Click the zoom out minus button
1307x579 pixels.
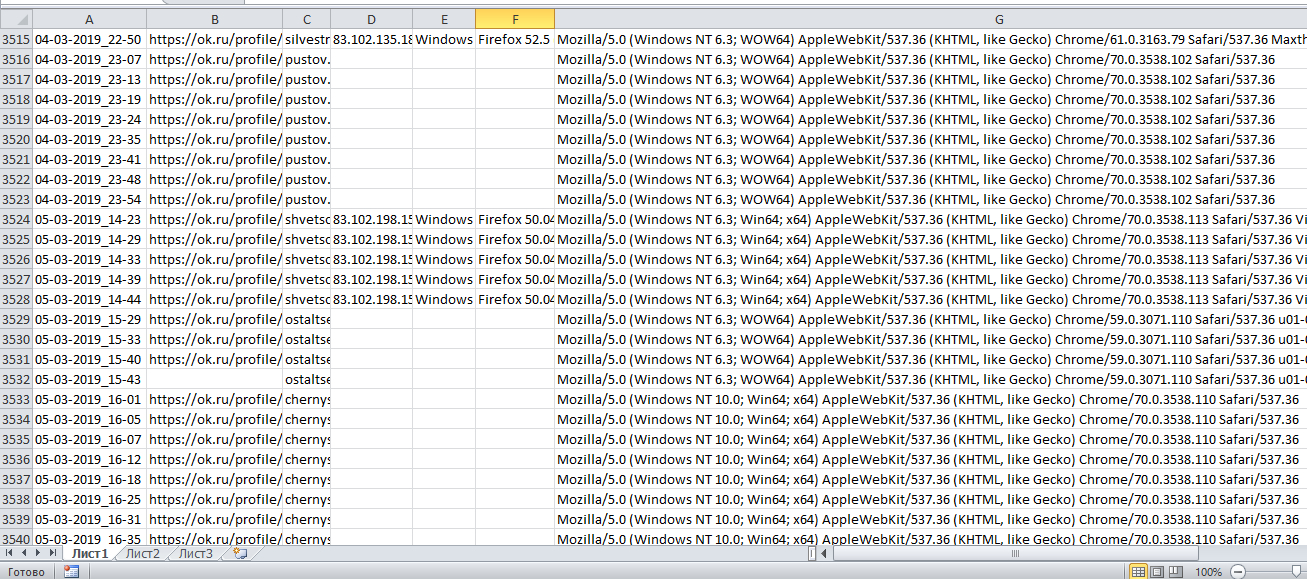pos(1238,571)
